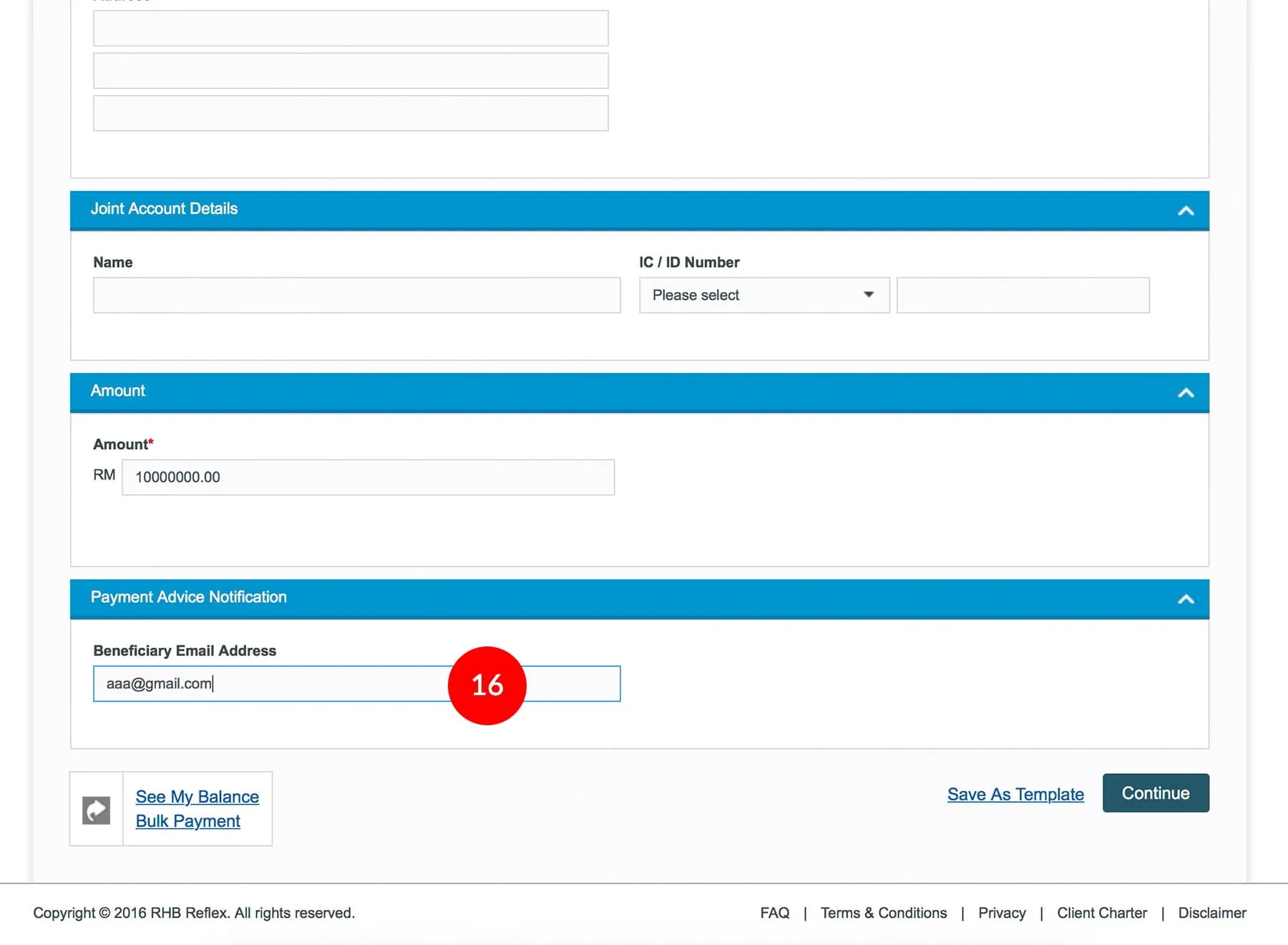Open the Bulk Payment link

point(187,821)
